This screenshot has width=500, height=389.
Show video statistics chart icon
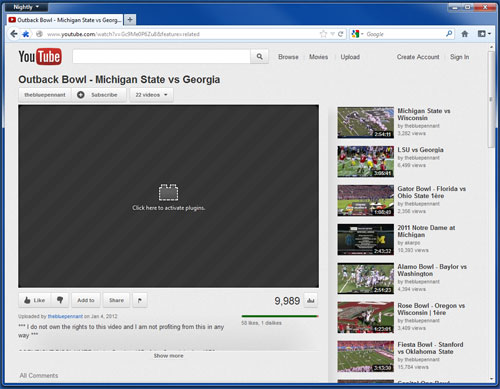pos(311,300)
